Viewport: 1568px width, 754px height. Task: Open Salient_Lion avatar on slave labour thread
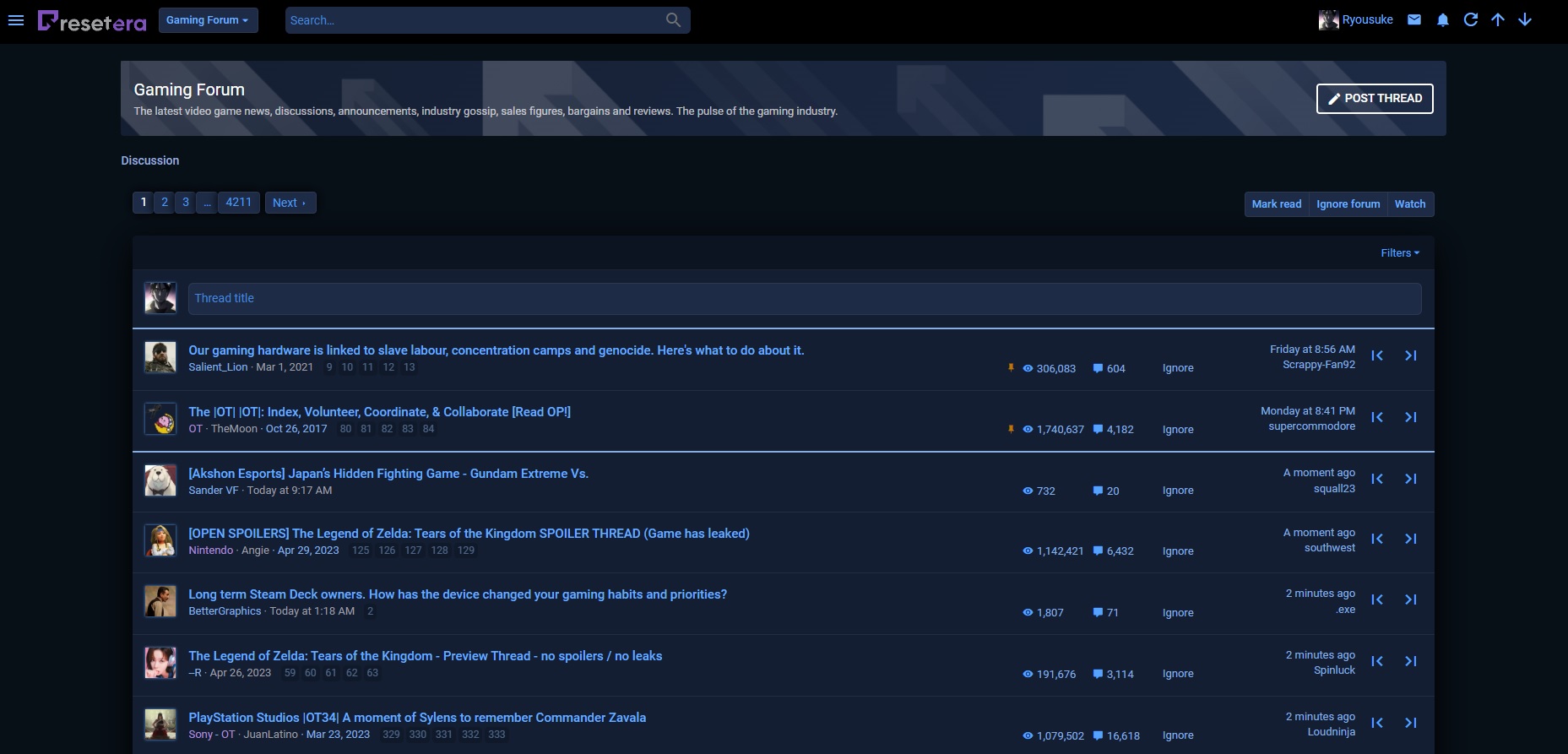pos(160,357)
